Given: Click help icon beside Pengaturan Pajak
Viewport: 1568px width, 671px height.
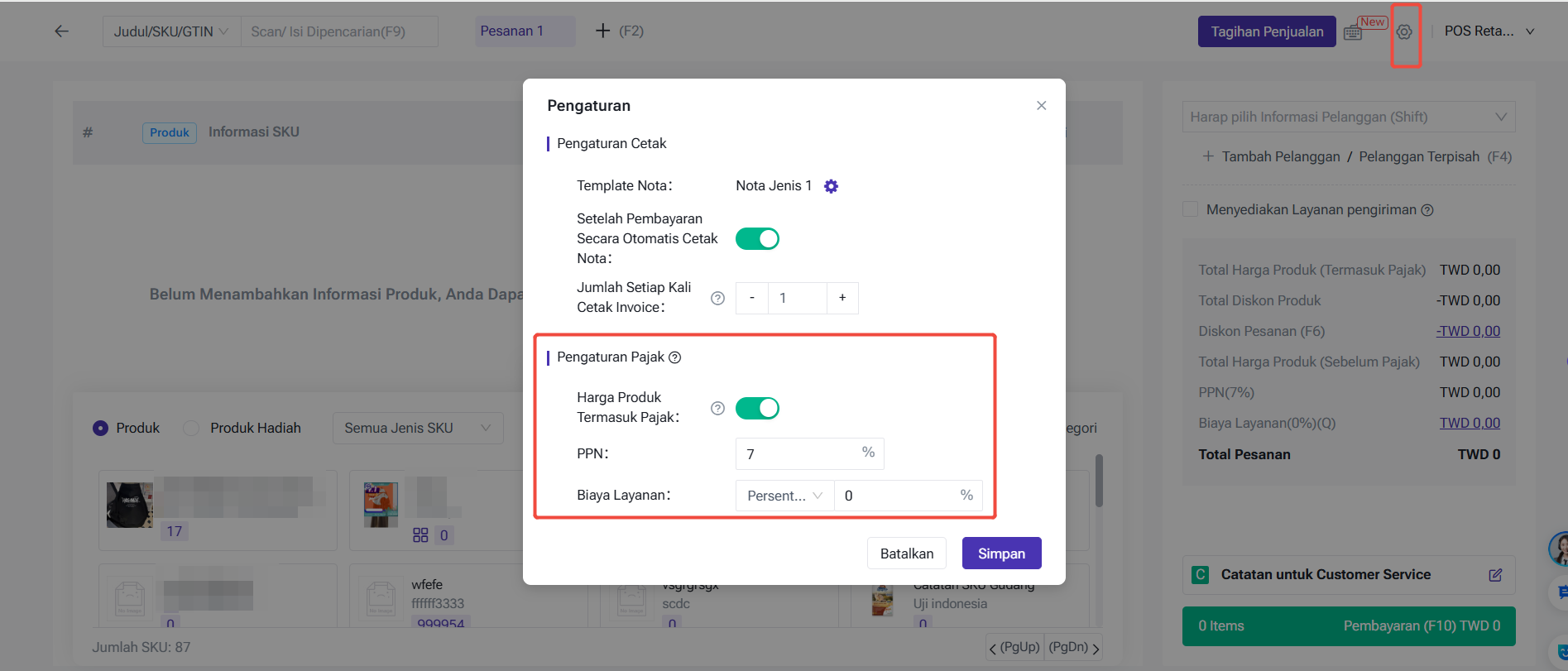Looking at the screenshot, I should [x=675, y=357].
